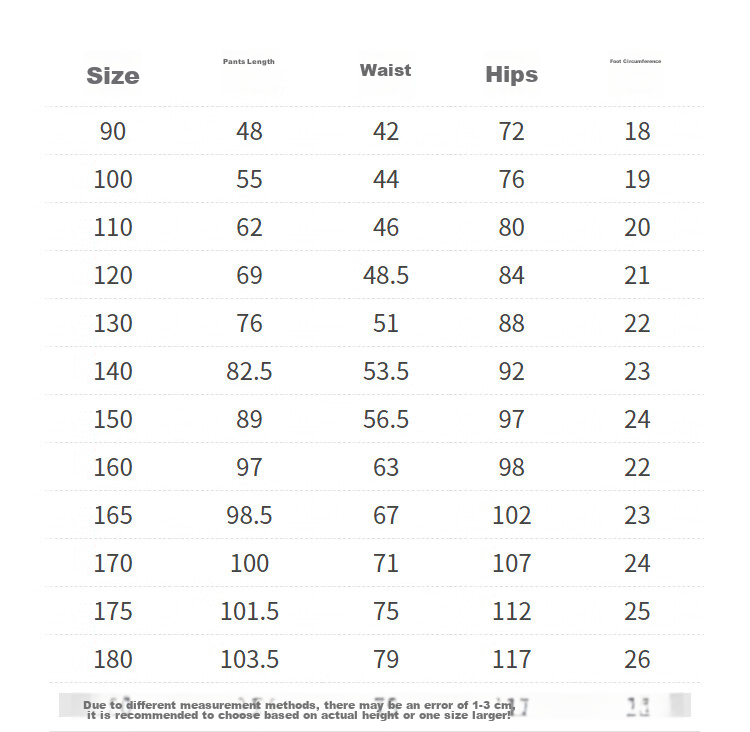This screenshot has height=732, width=750.
Task: Click the Hips column header
Action: [511, 75]
